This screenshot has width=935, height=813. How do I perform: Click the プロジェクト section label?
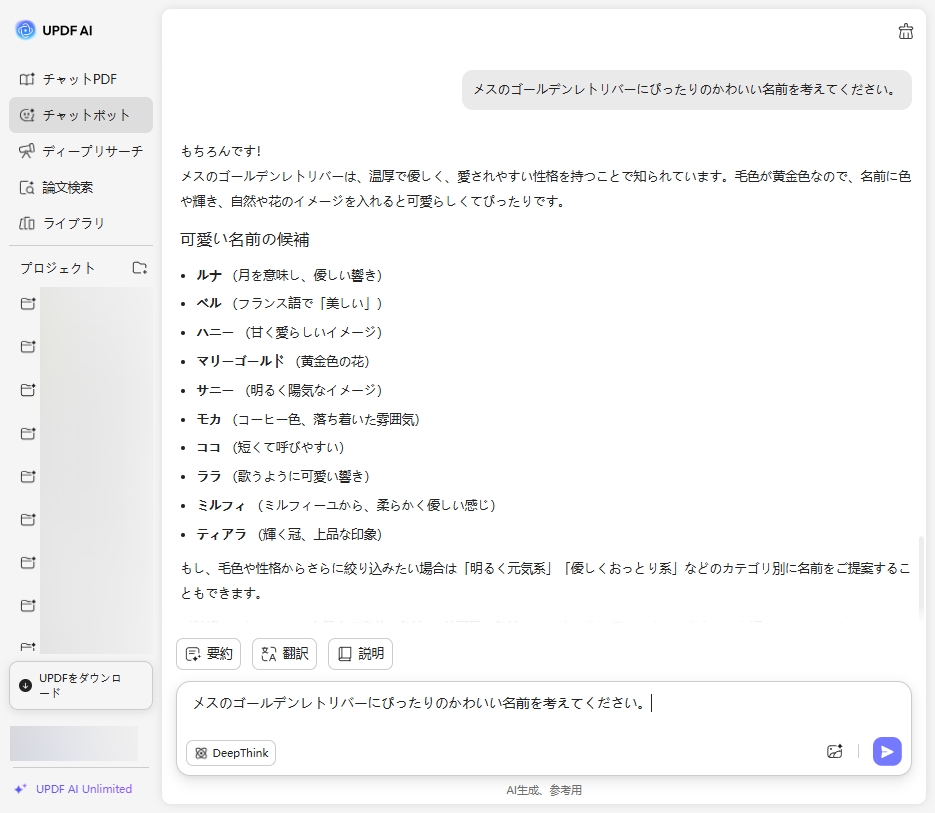click(x=57, y=268)
